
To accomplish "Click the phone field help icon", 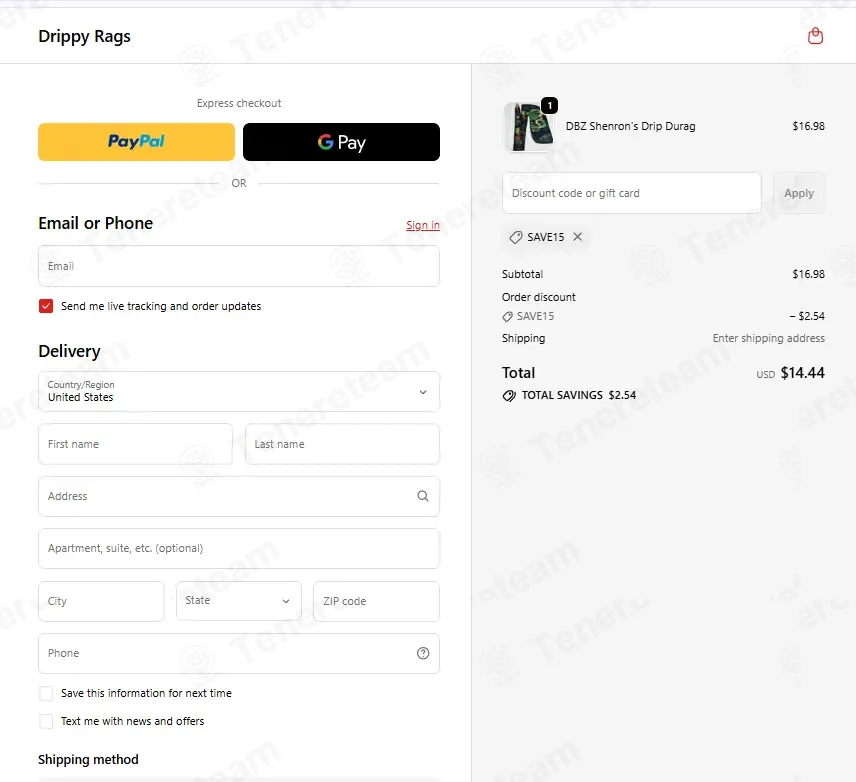I will click(x=423, y=653).
